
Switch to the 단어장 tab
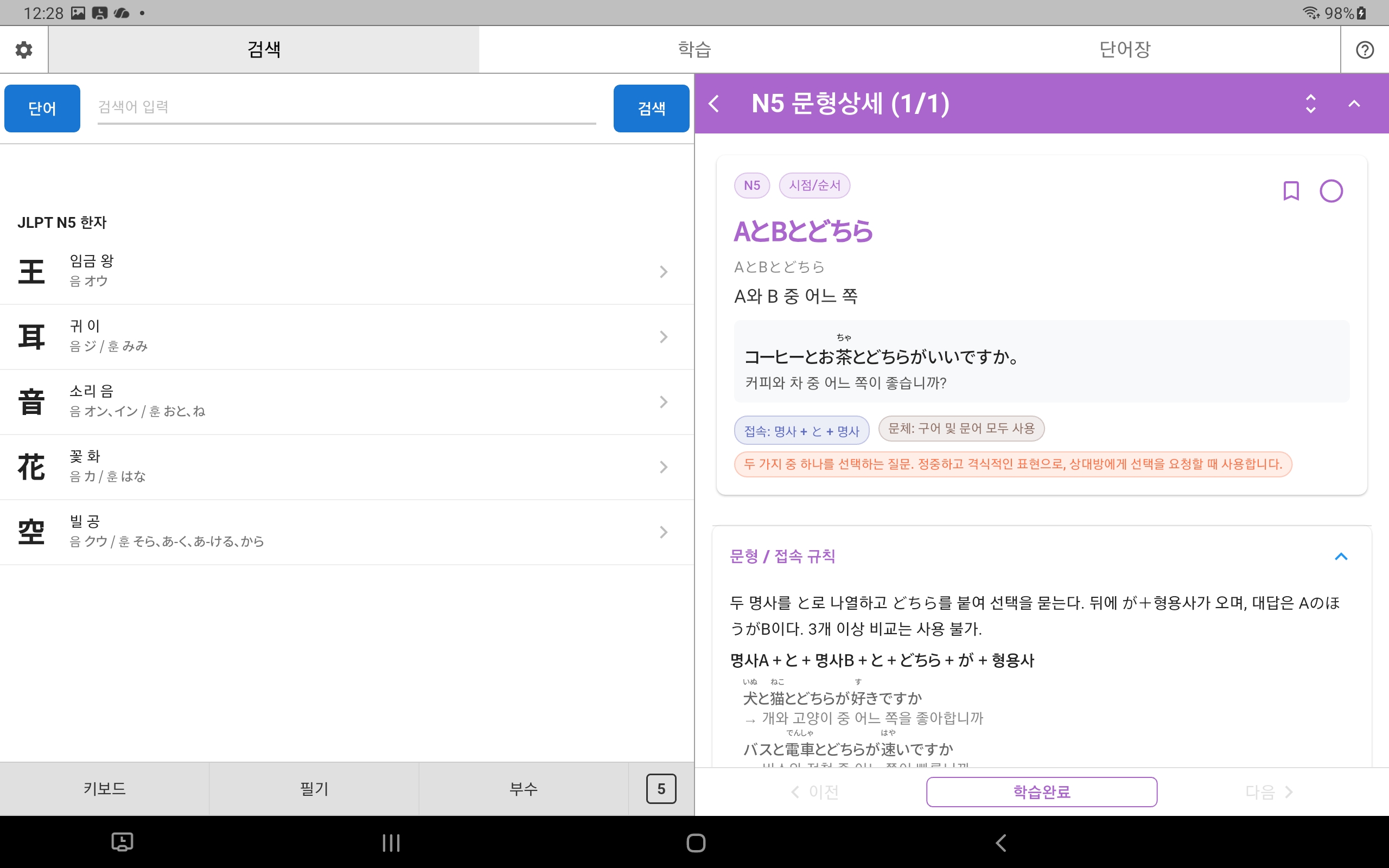point(1125,49)
